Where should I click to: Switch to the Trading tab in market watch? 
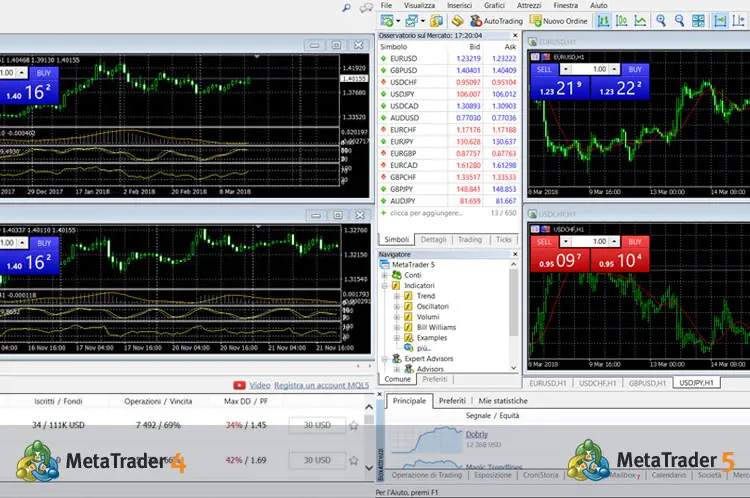470,239
